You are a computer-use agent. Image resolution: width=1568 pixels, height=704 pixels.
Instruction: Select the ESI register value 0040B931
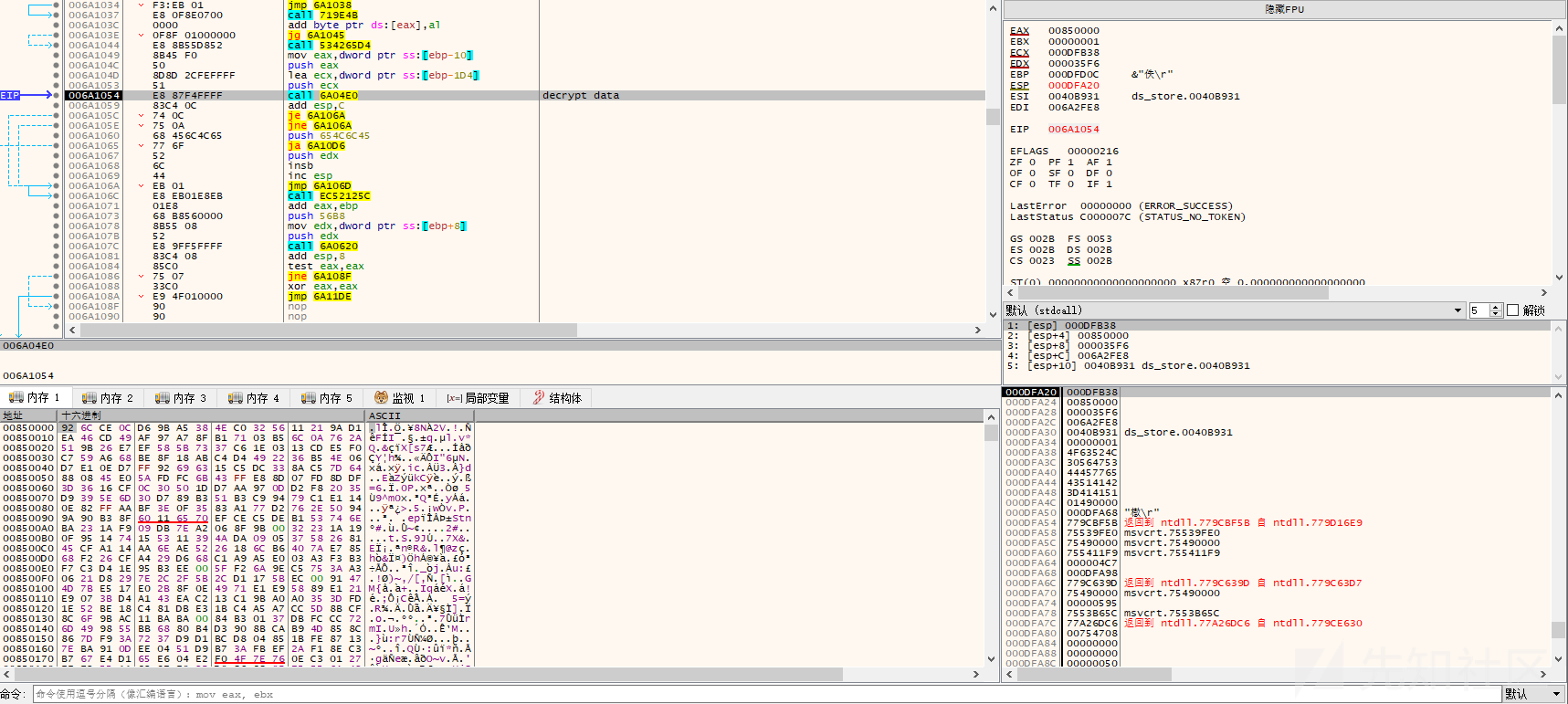1074,97
